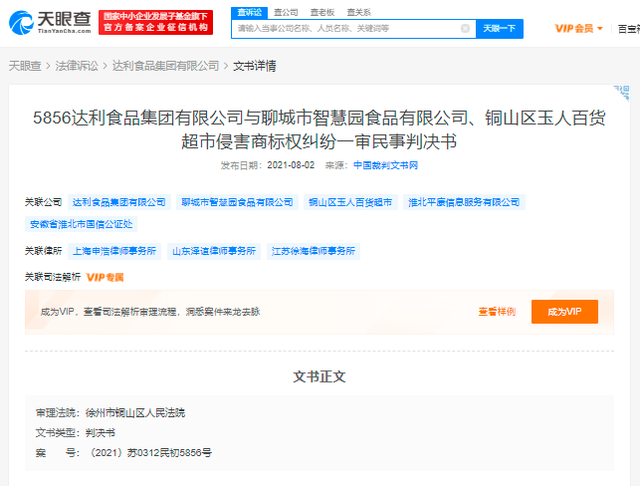This screenshot has width=640, height=486.
Task: Open law firm 上海申浩律师事务所
Action: pyautogui.click(x=114, y=251)
